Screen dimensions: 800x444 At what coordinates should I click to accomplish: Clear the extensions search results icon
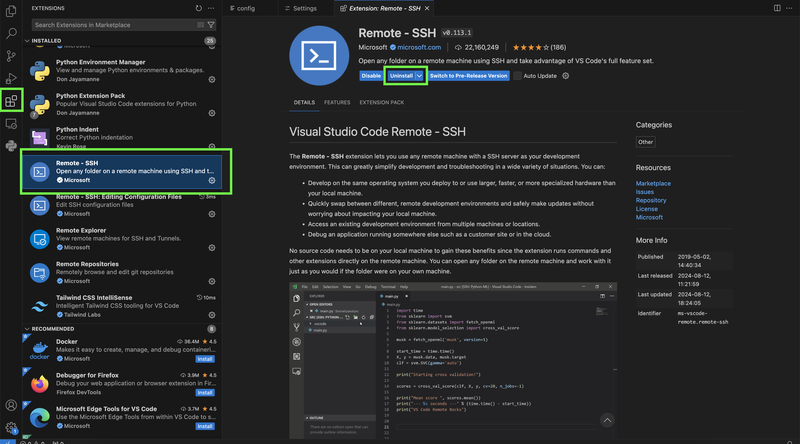click(x=201, y=24)
